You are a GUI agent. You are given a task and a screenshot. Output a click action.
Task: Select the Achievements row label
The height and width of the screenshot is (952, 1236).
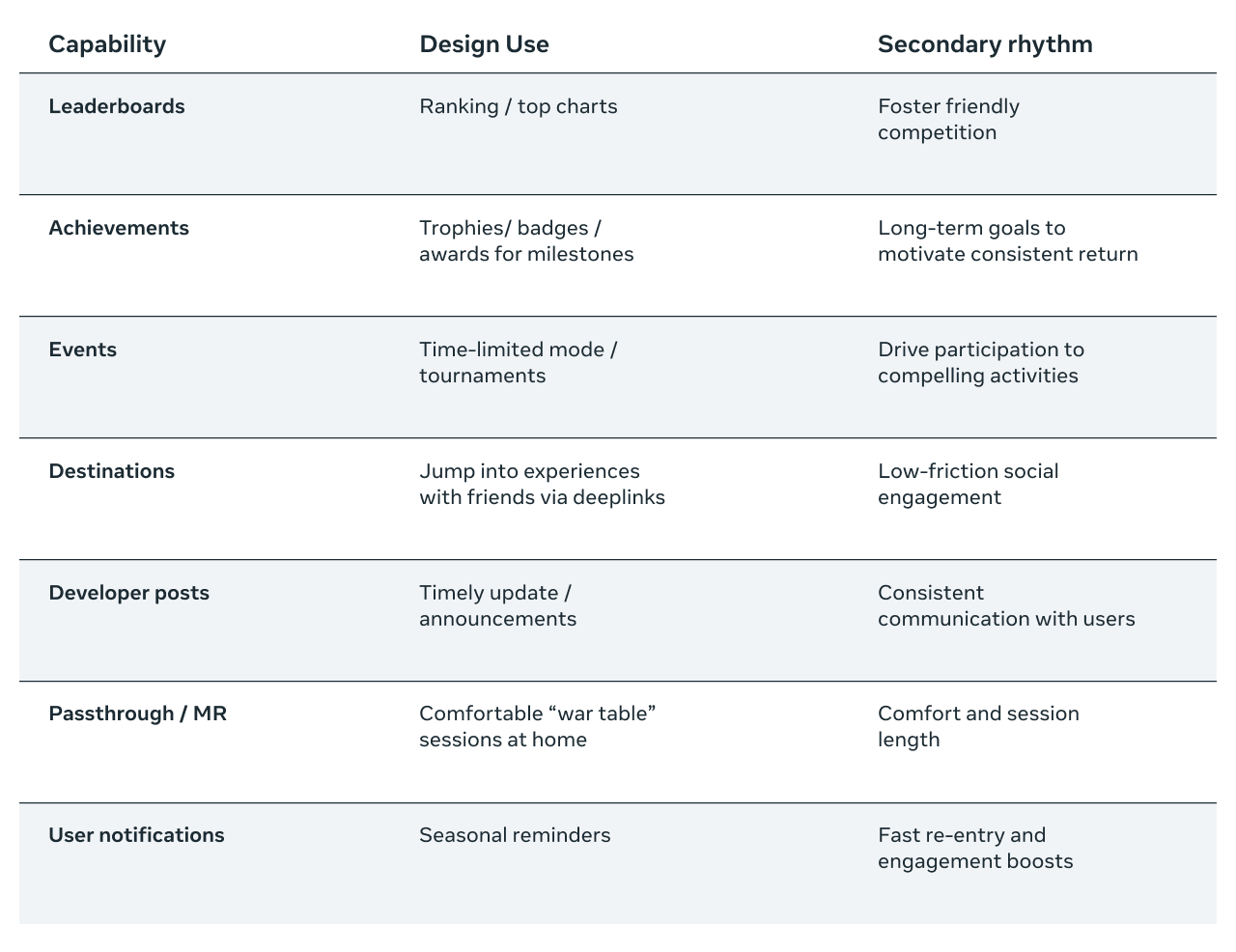click(119, 228)
